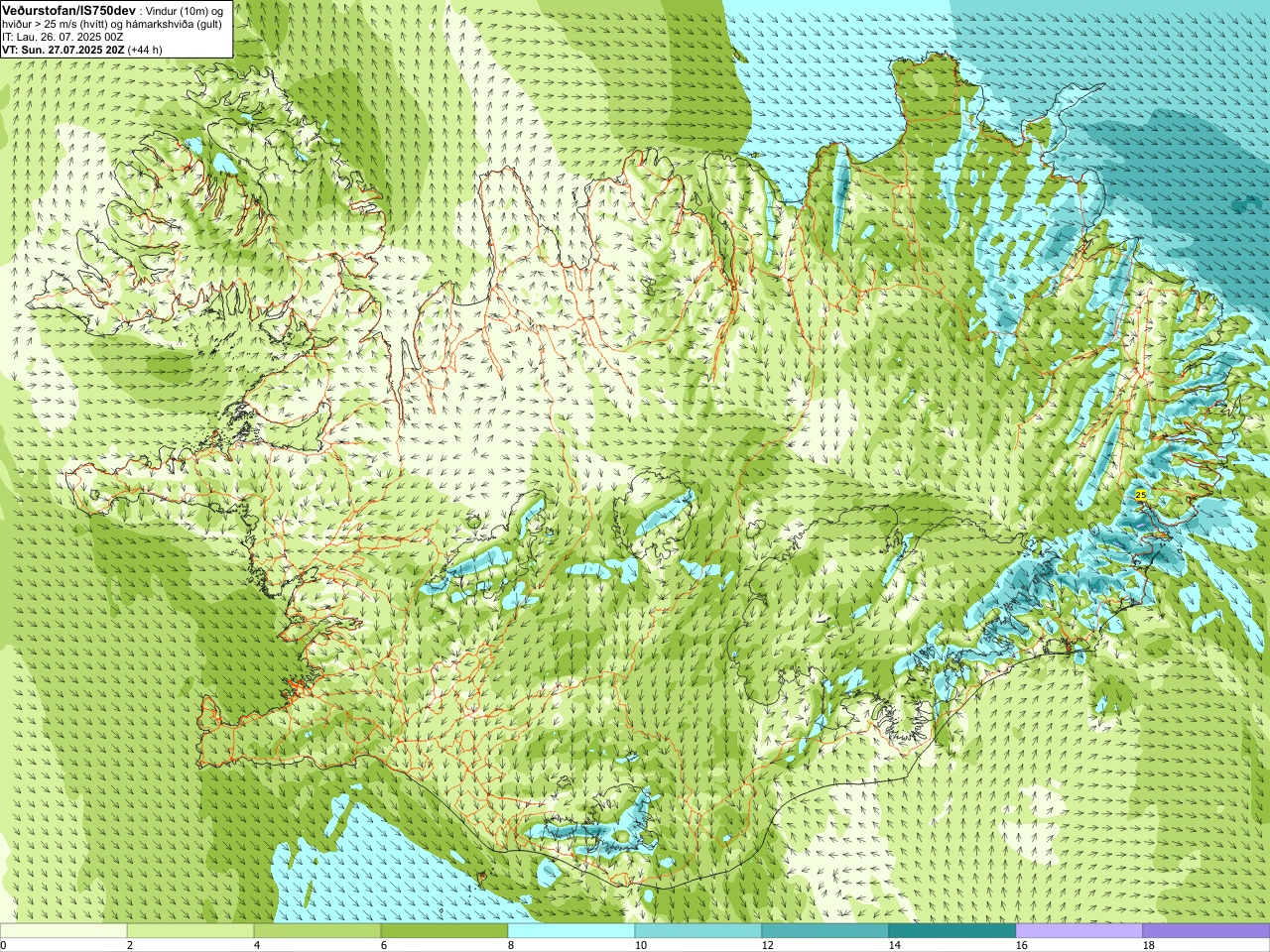Click the '18' label on the scale
Screen dimensions: 1270x952
1148,945
